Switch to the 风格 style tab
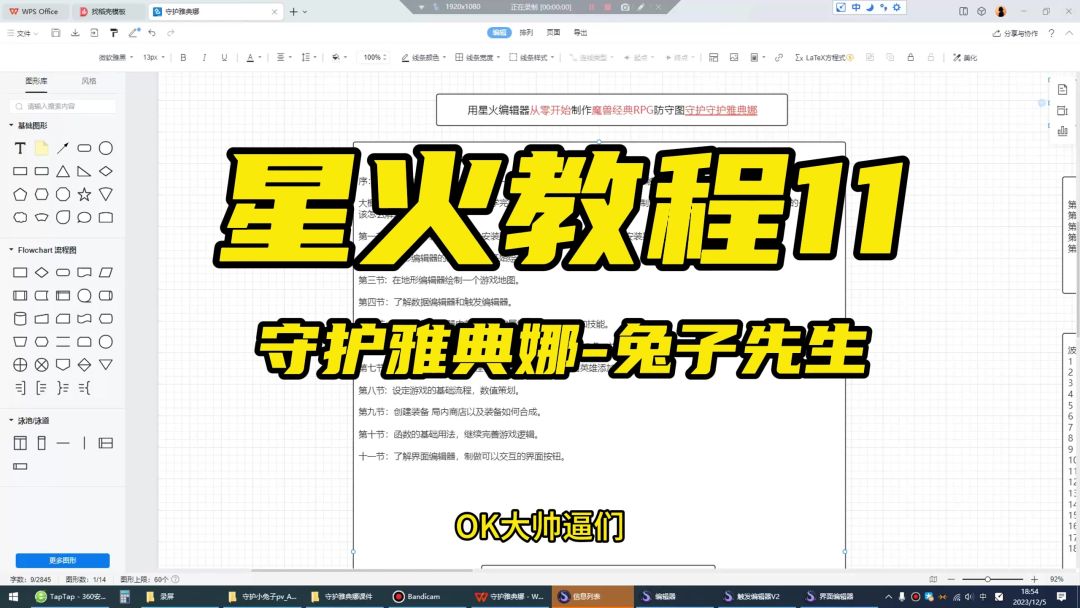This screenshot has width=1080, height=608. pos(89,81)
